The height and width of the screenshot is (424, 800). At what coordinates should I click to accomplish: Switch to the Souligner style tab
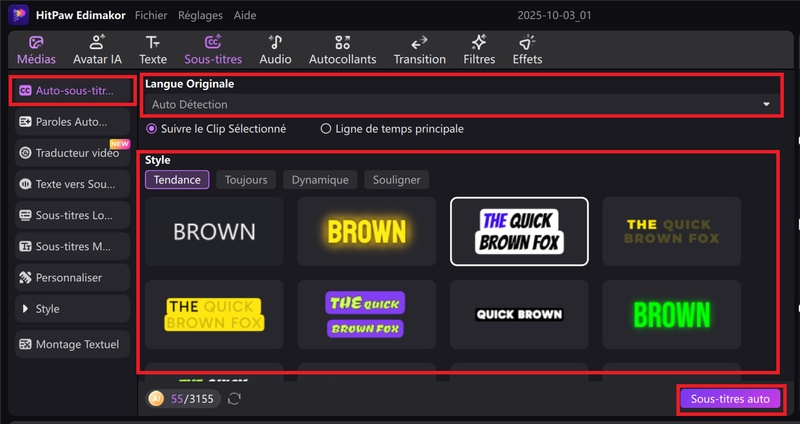pyautogui.click(x=397, y=180)
